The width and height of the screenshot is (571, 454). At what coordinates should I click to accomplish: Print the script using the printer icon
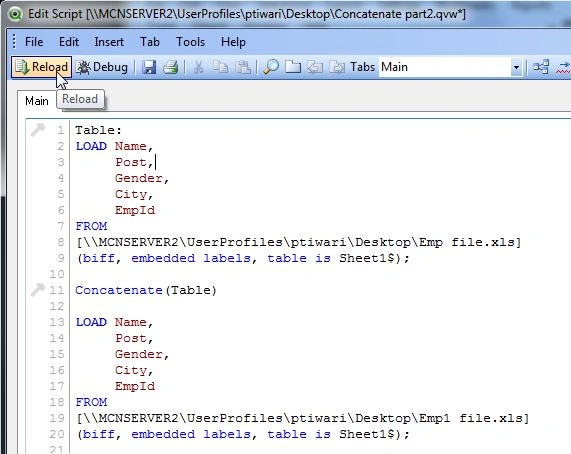click(x=170, y=67)
